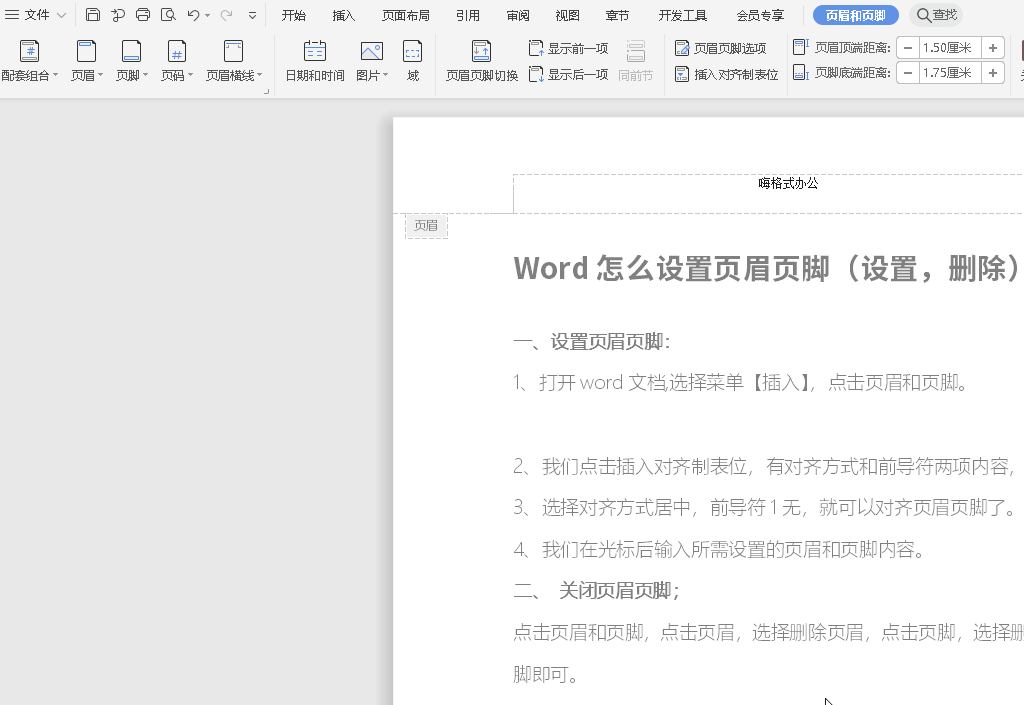Insert 日期和时间 into the header
This screenshot has height=705, width=1024.
(315, 61)
